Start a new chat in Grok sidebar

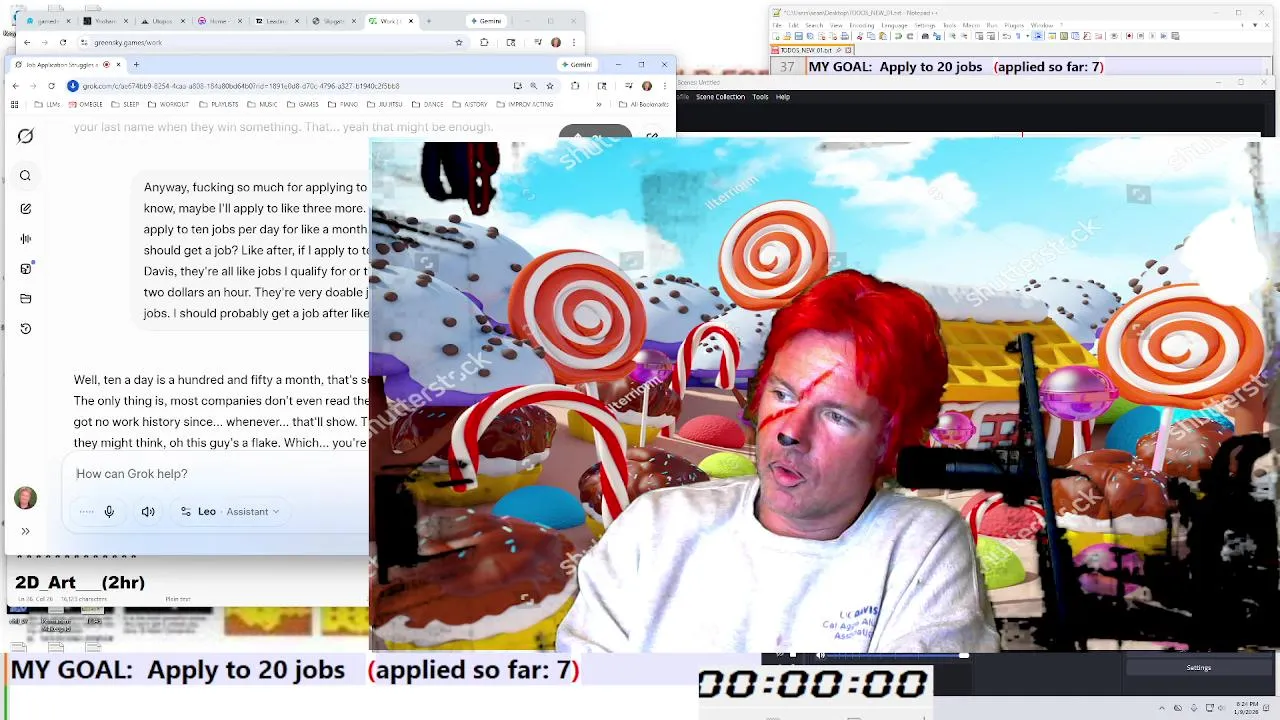pos(26,209)
